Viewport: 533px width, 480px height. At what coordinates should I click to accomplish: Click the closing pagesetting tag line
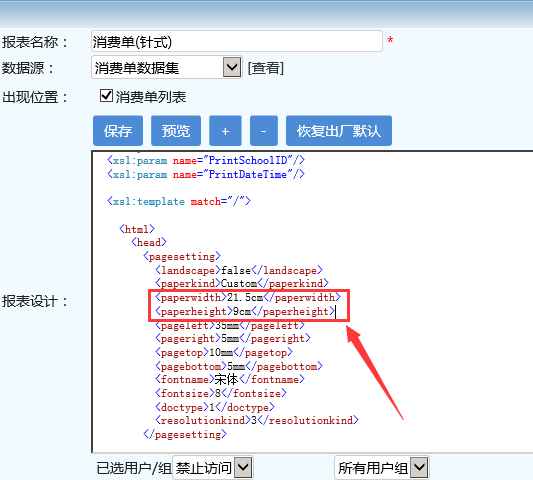coord(185,434)
